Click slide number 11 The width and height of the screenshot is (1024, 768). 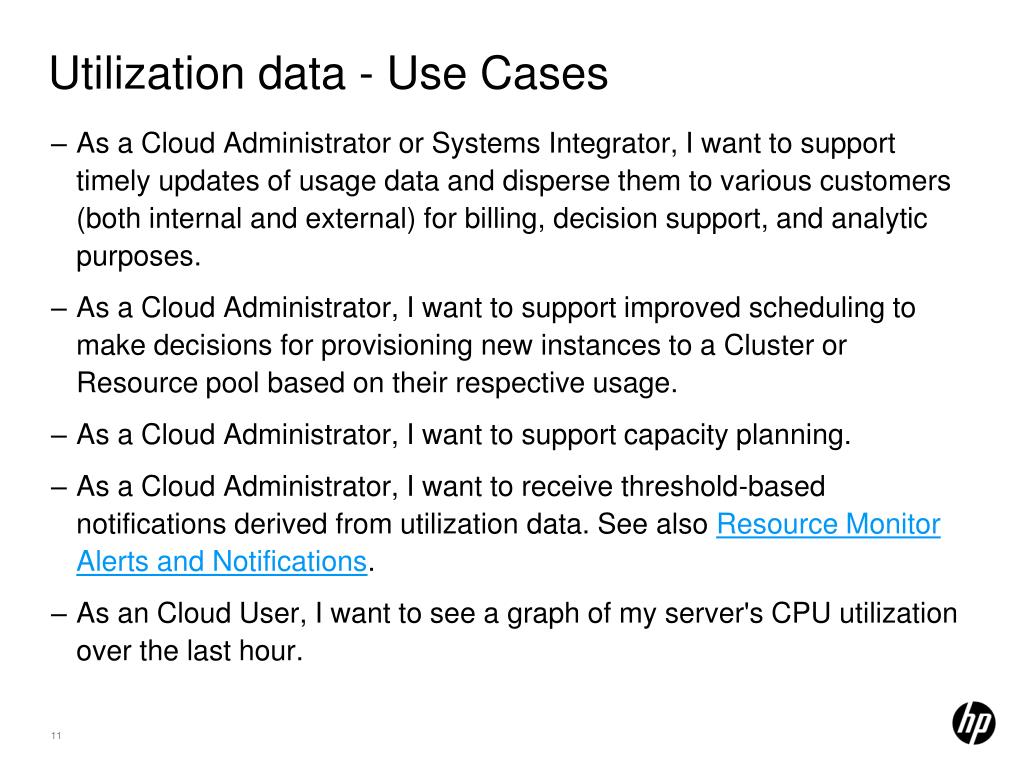coord(56,737)
